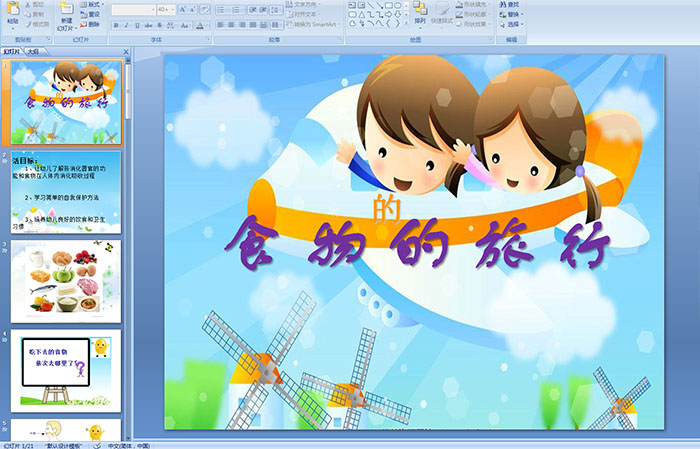Click the Copy (复制) button
The height and width of the screenshot is (449, 700).
pyautogui.click(x=34, y=14)
